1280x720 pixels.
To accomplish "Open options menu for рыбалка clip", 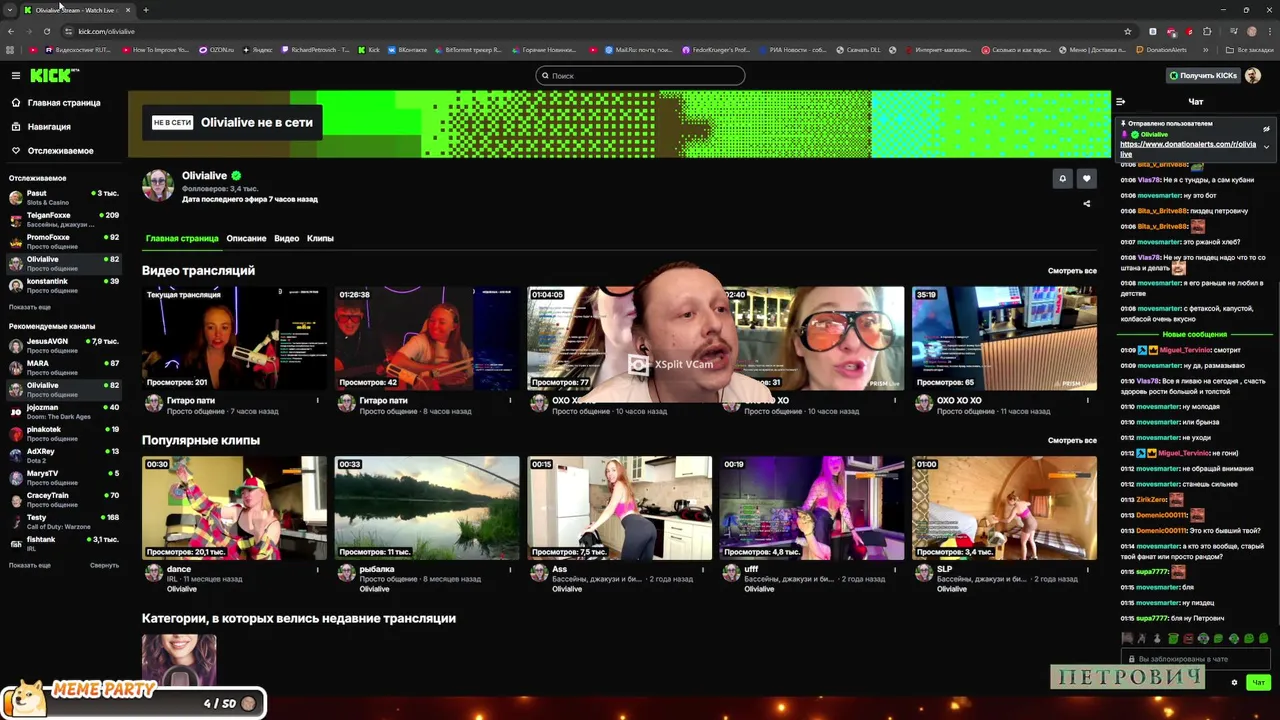I will coord(510,570).
